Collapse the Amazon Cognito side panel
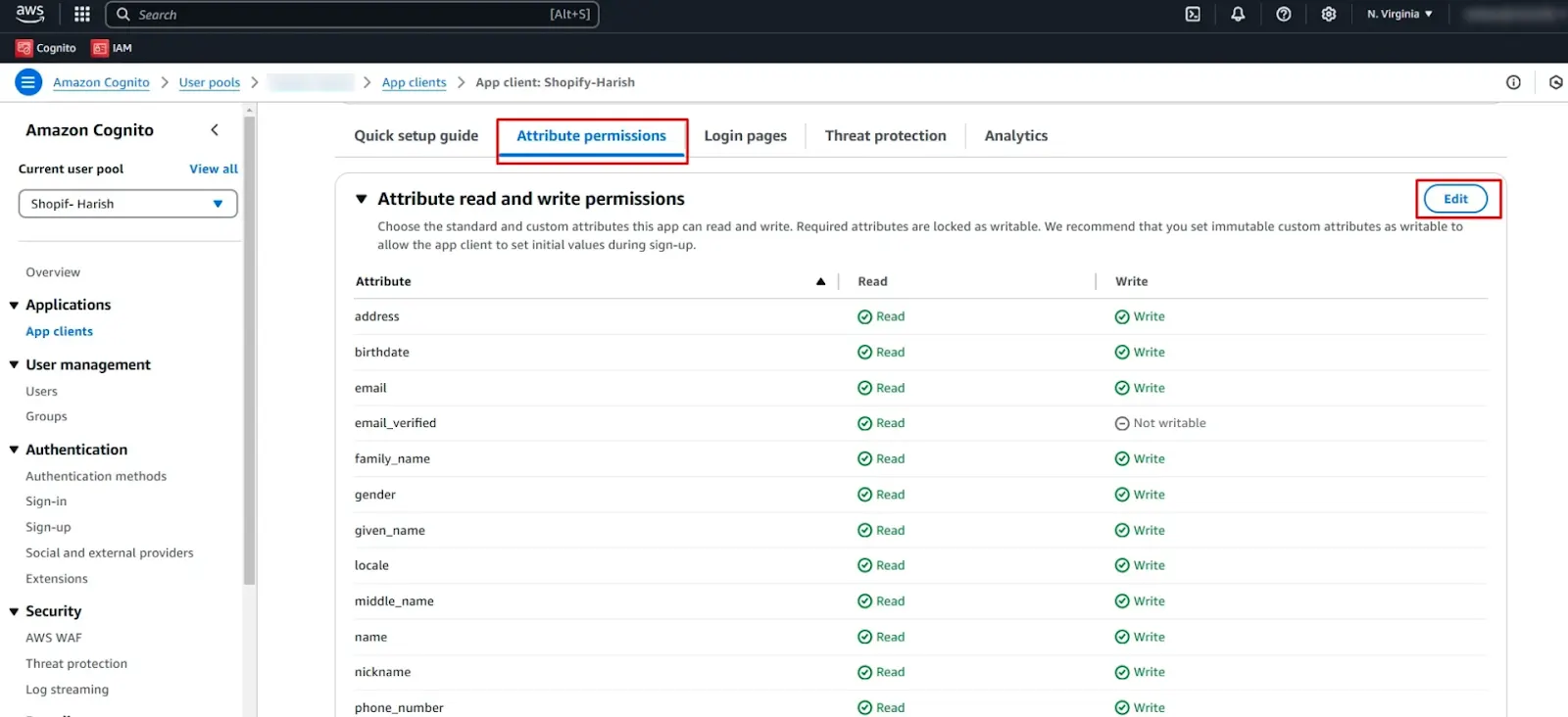 pos(215,129)
